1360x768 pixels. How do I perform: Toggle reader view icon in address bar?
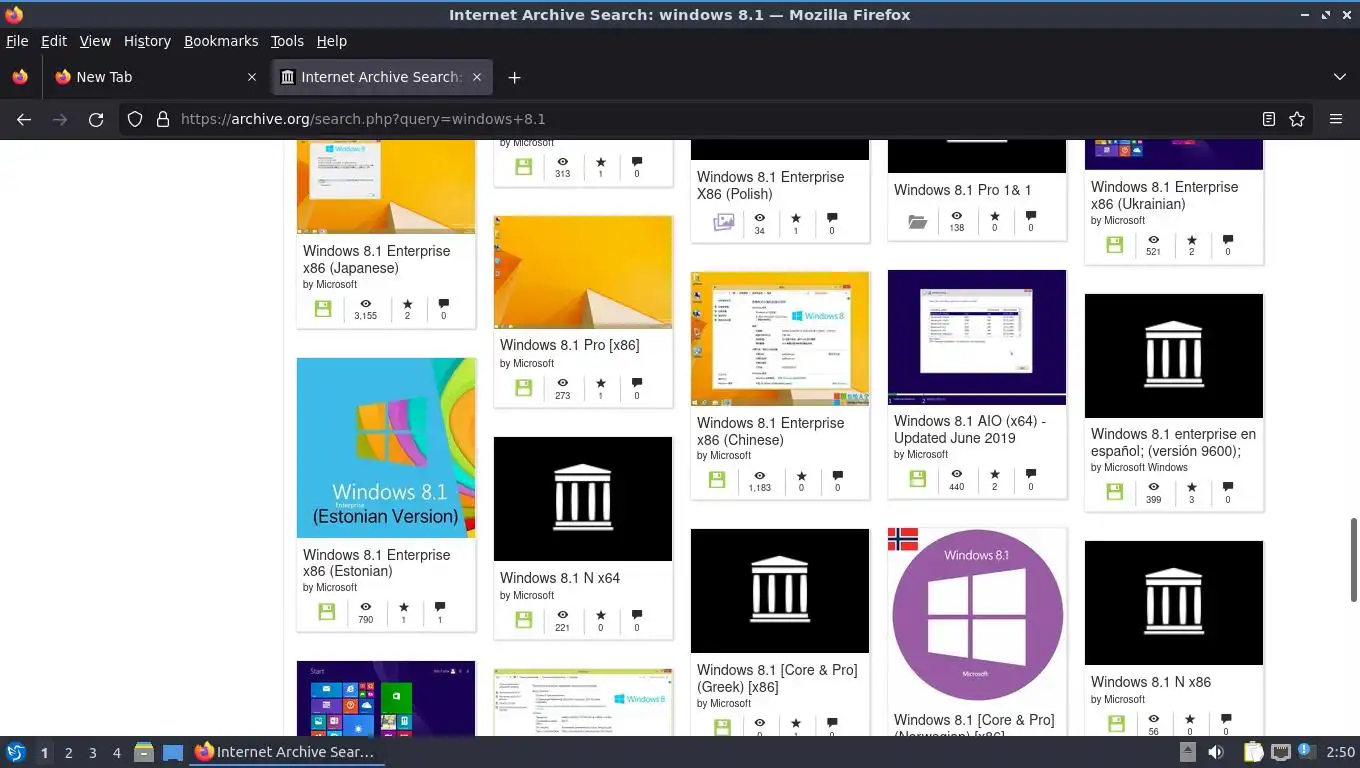[x=1269, y=119]
